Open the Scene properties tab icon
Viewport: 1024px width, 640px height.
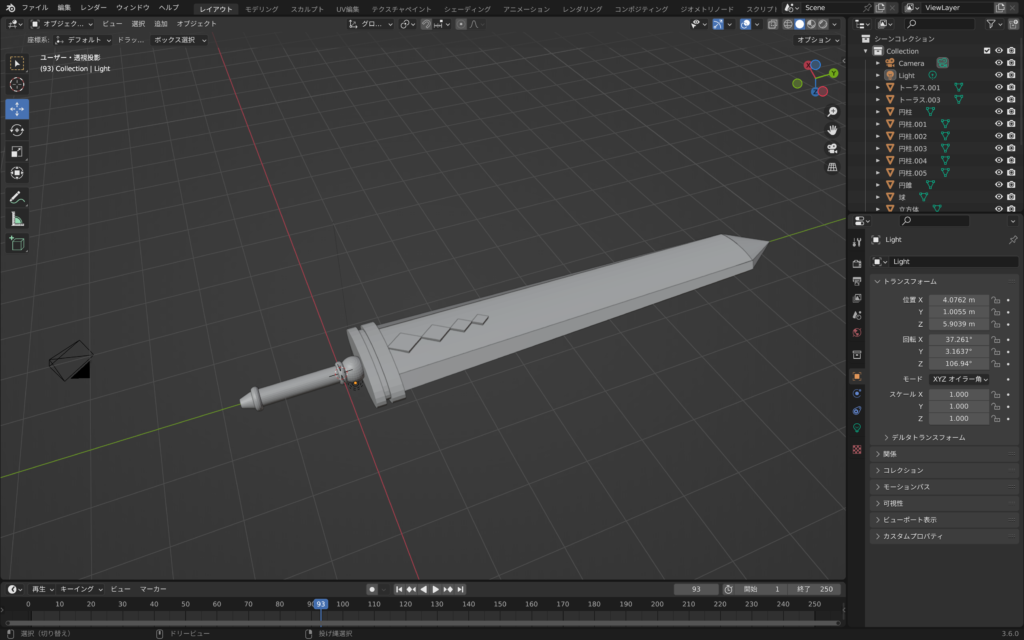coord(857,315)
